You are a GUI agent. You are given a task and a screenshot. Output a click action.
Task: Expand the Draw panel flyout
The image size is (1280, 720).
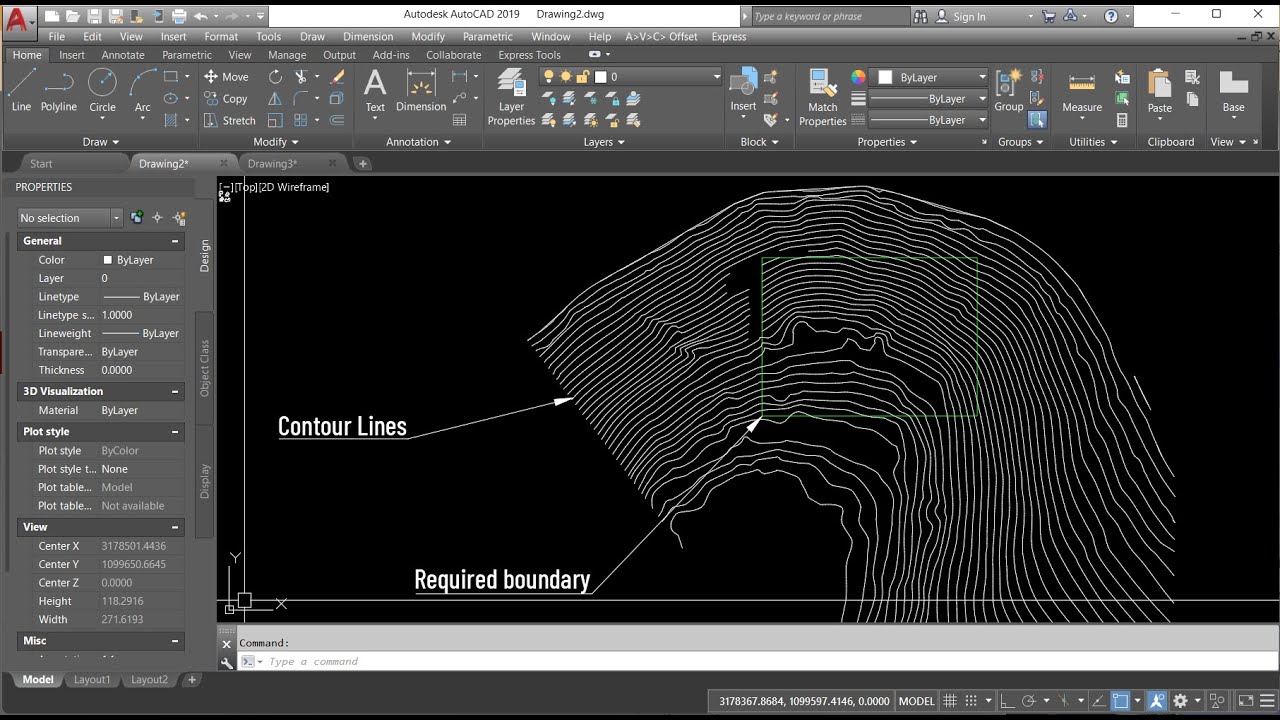[x=101, y=142]
